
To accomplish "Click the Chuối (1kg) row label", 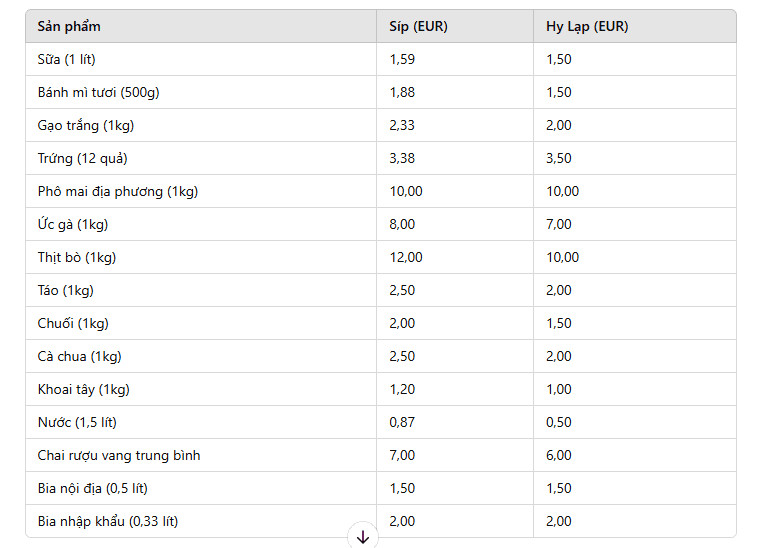I will [73, 324].
